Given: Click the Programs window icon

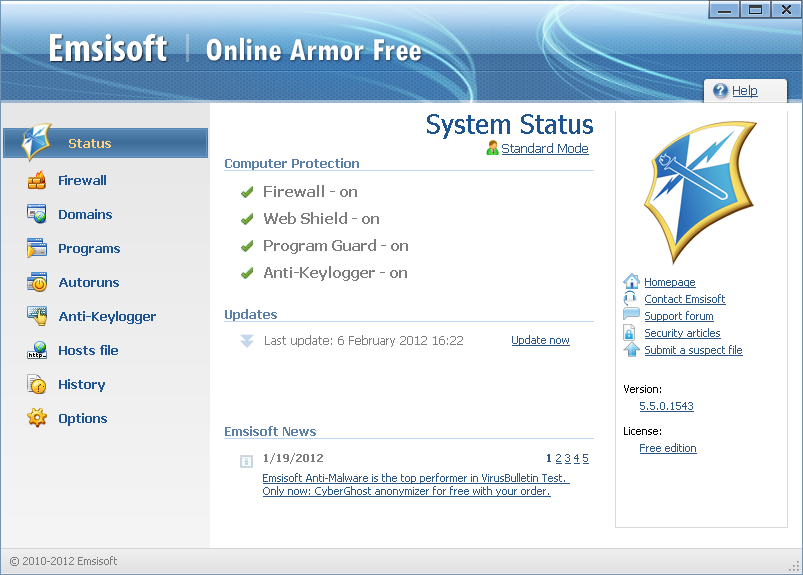Looking at the screenshot, I should click(37, 248).
